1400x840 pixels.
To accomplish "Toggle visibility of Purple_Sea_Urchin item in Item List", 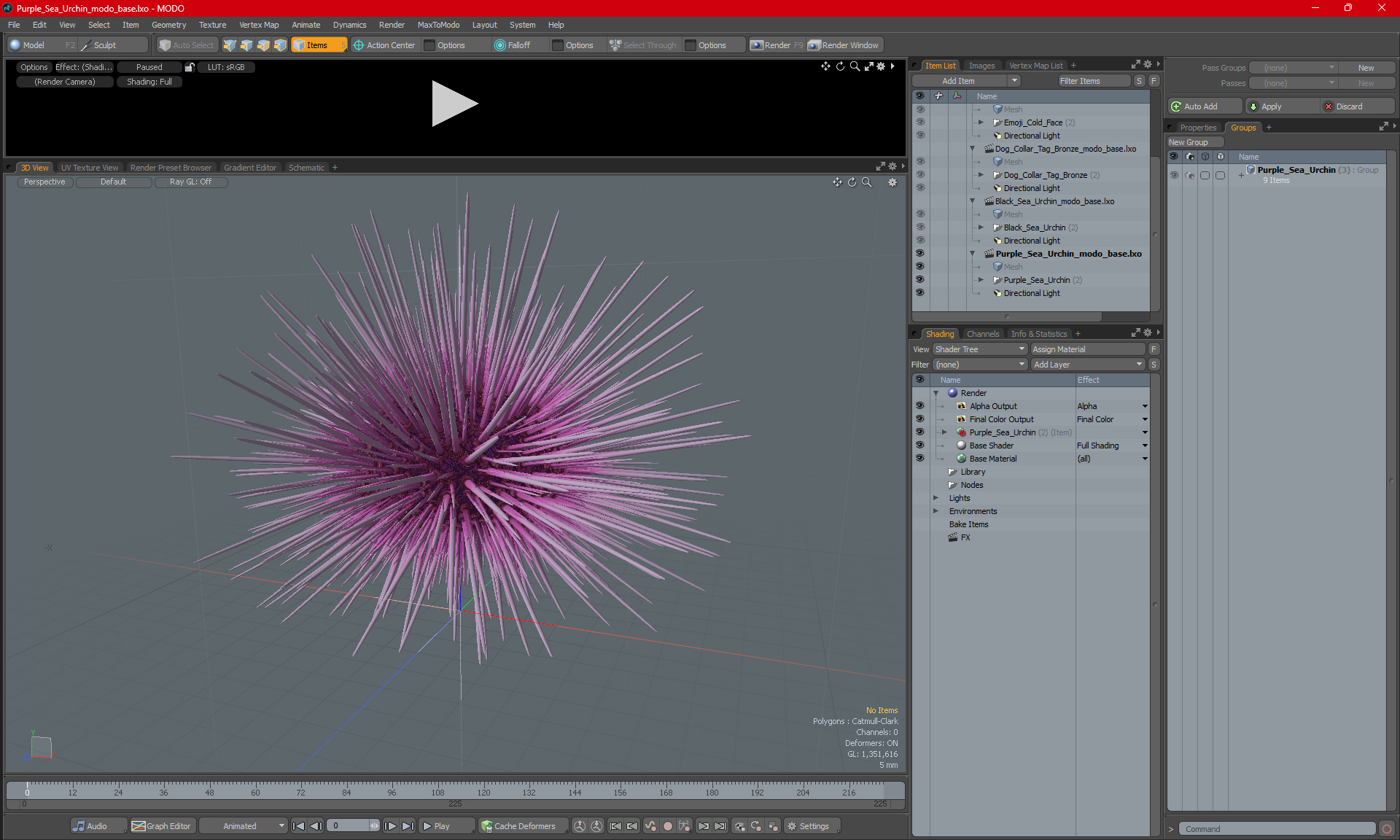I will (920, 280).
